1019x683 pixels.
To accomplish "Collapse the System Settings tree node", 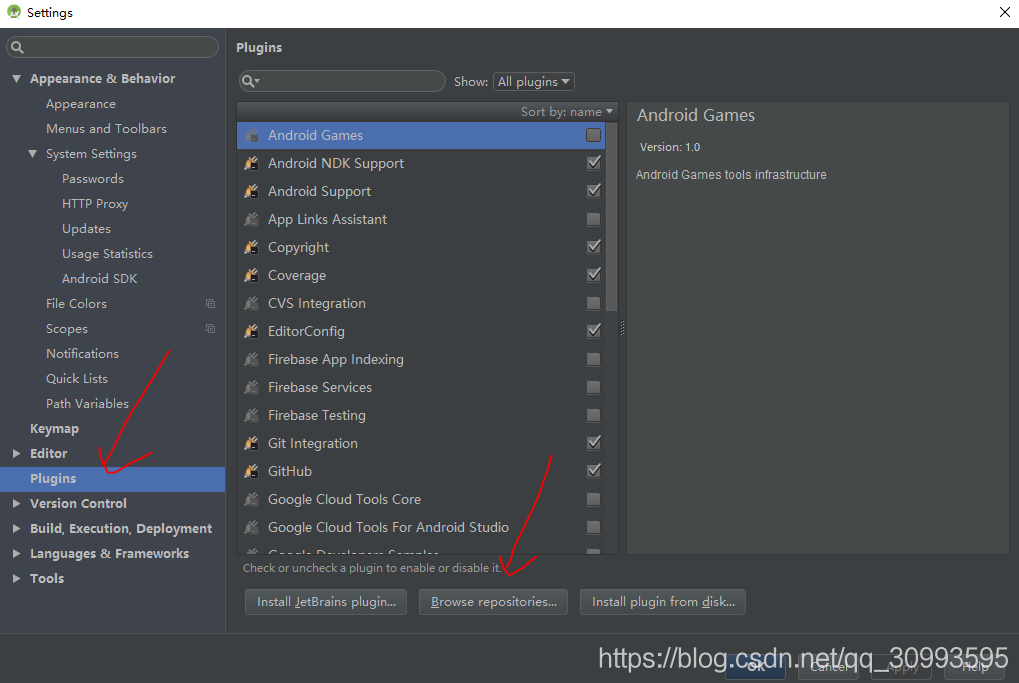I will (32, 154).
